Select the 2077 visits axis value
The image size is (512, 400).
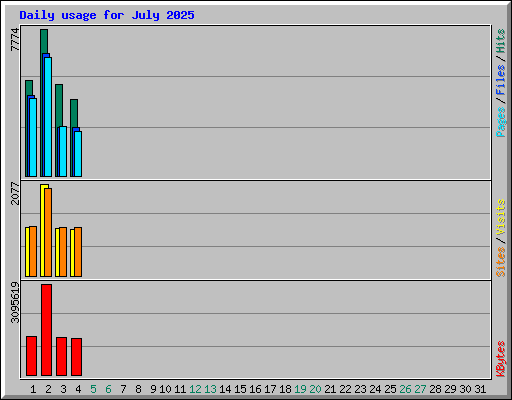pyautogui.click(x=15, y=193)
